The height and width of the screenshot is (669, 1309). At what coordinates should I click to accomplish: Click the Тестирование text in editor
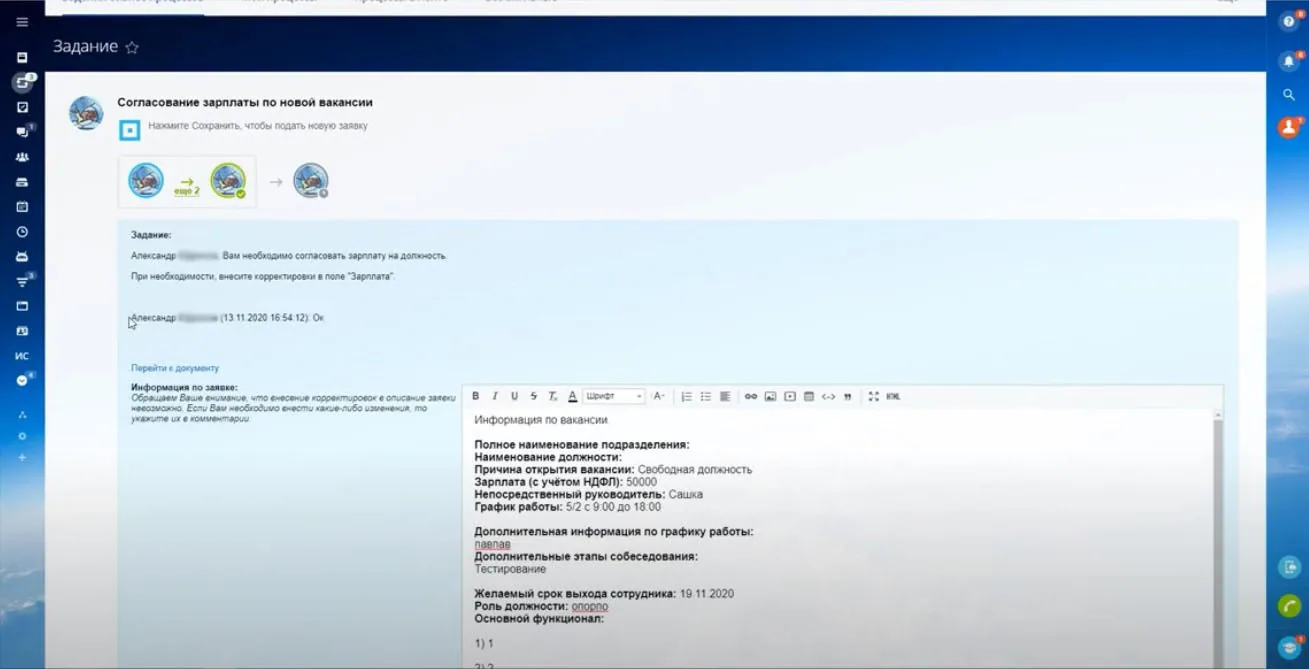click(x=510, y=569)
